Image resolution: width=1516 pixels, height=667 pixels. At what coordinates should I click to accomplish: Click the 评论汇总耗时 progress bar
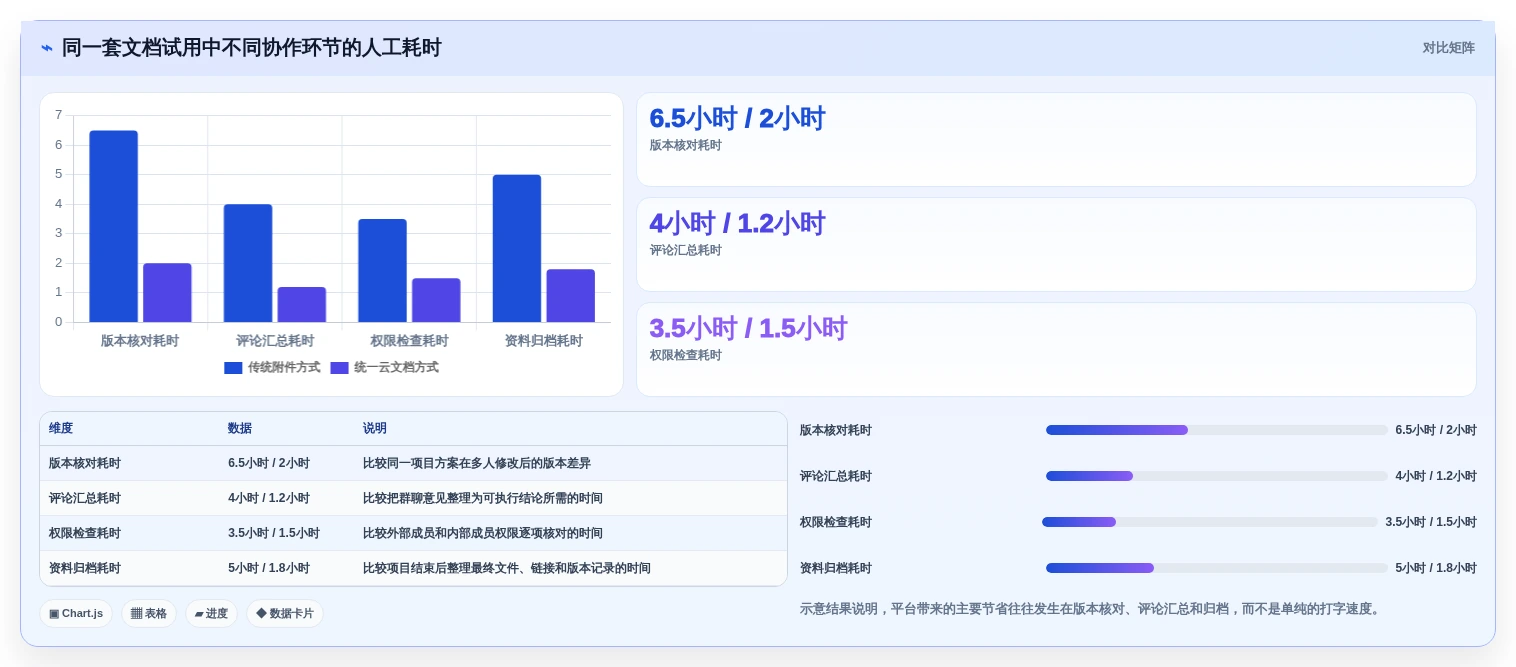[1217, 476]
